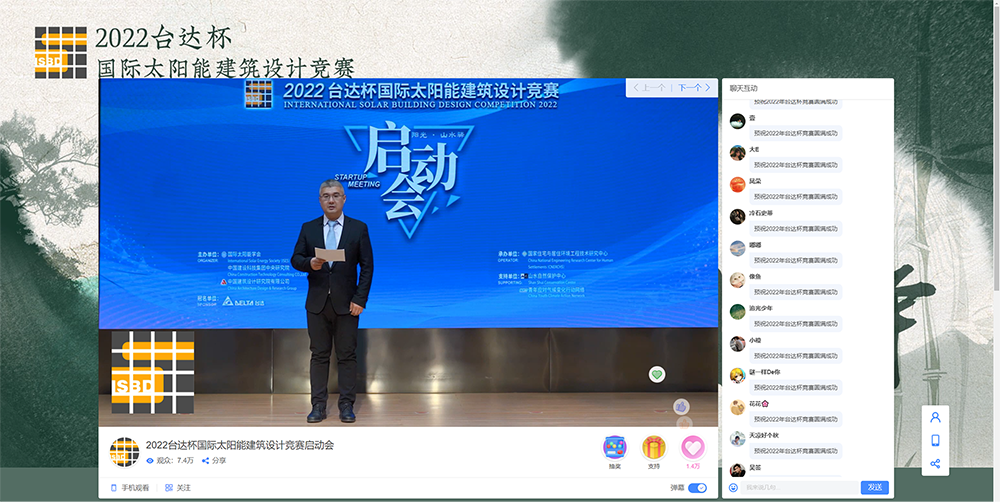Click avatar of chat user 花花

coord(737,407)
